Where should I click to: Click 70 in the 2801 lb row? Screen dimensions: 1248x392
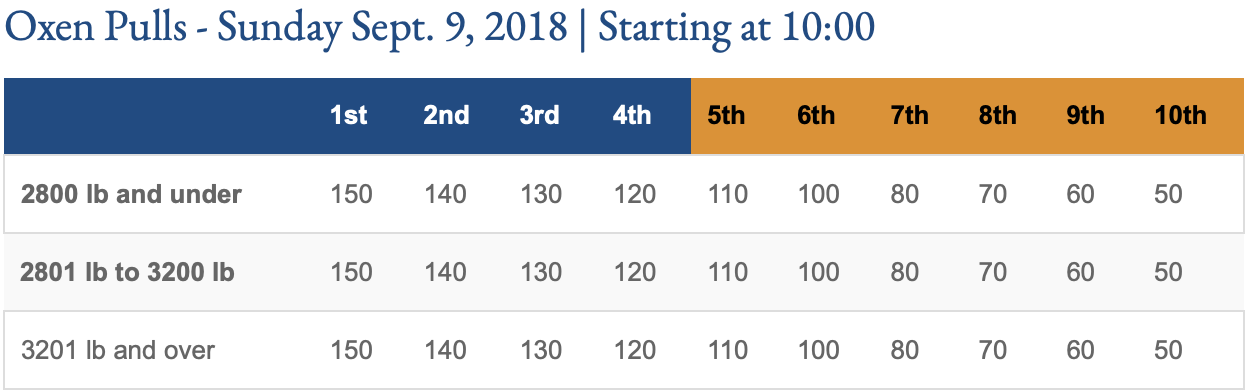993,272
